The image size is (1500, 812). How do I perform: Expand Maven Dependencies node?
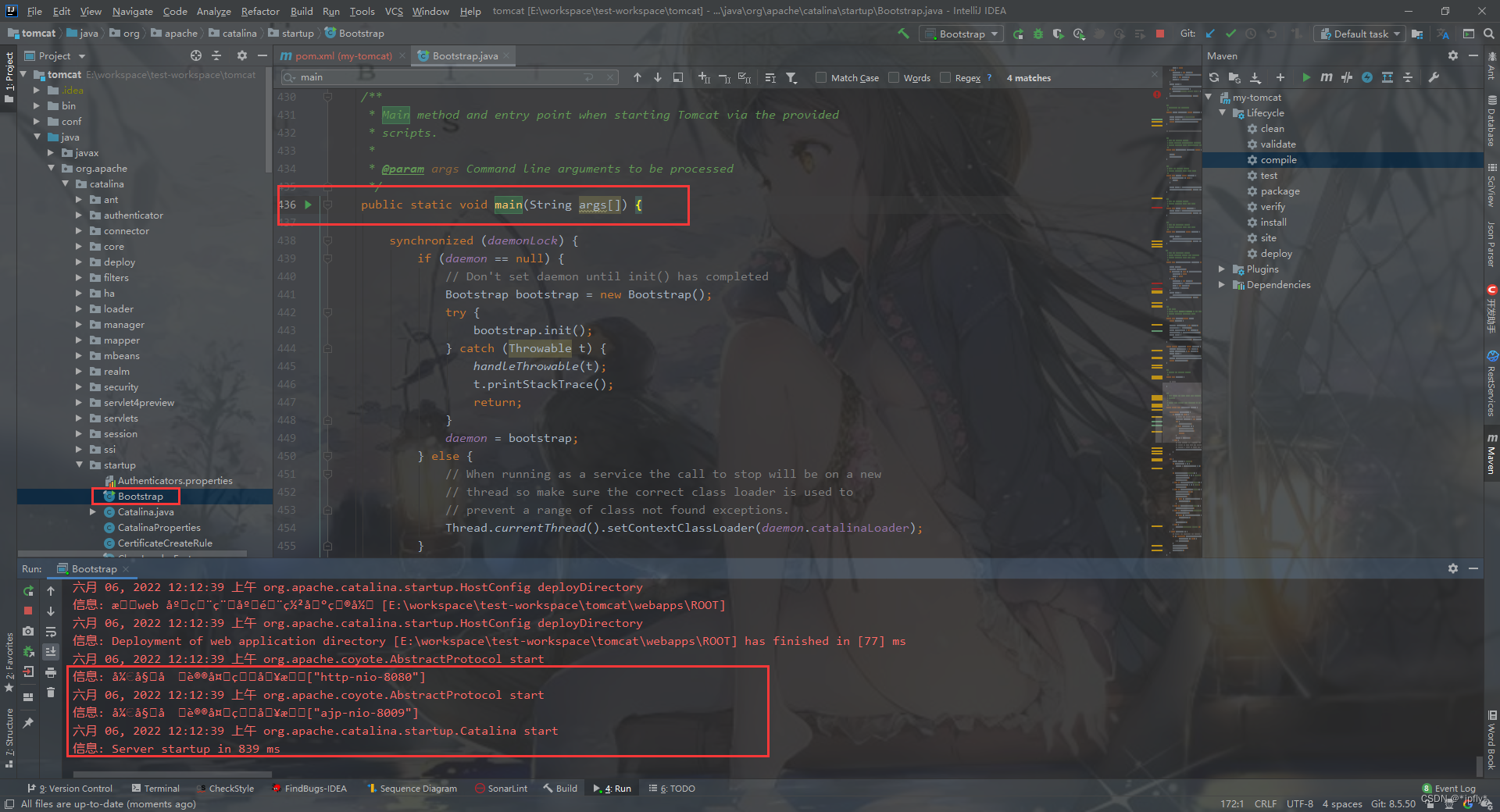[x=1222, y=284]
